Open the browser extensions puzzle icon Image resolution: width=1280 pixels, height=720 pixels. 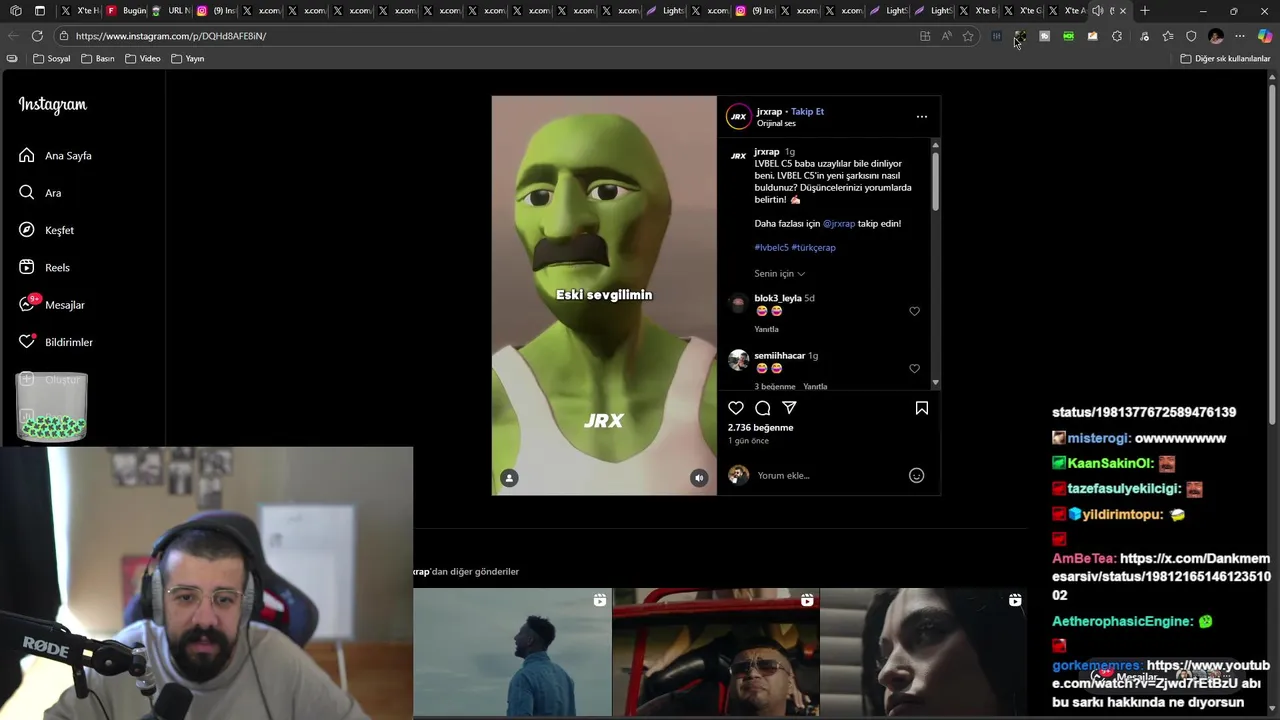1117,36
